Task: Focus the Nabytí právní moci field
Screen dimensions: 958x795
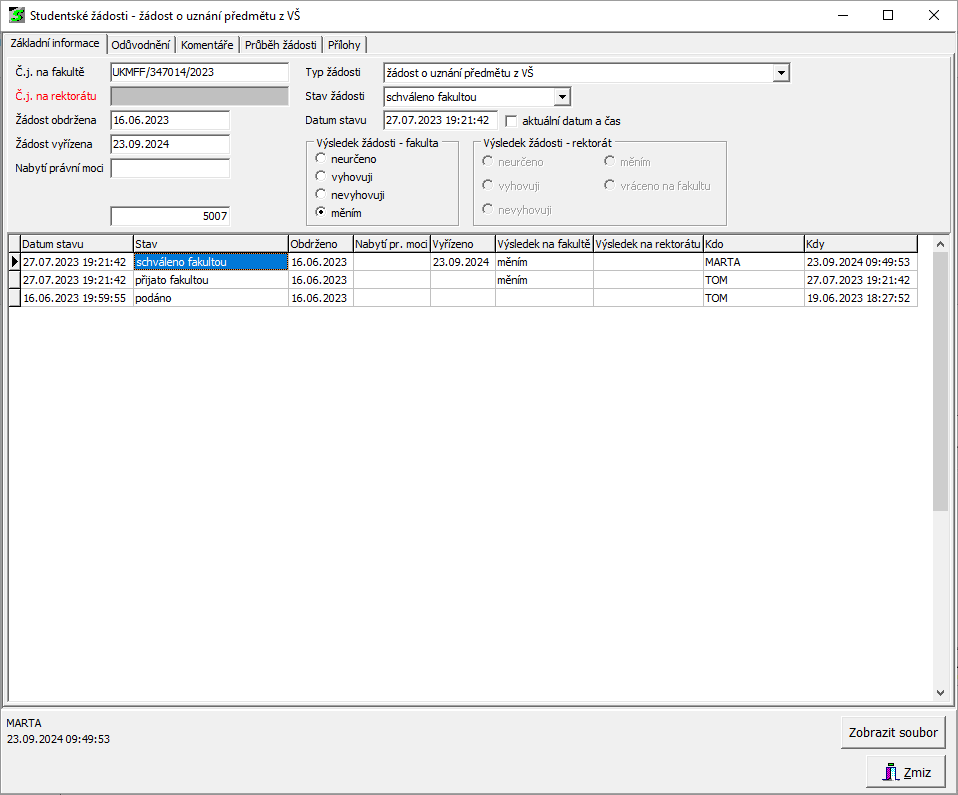Action: [170, 168]
